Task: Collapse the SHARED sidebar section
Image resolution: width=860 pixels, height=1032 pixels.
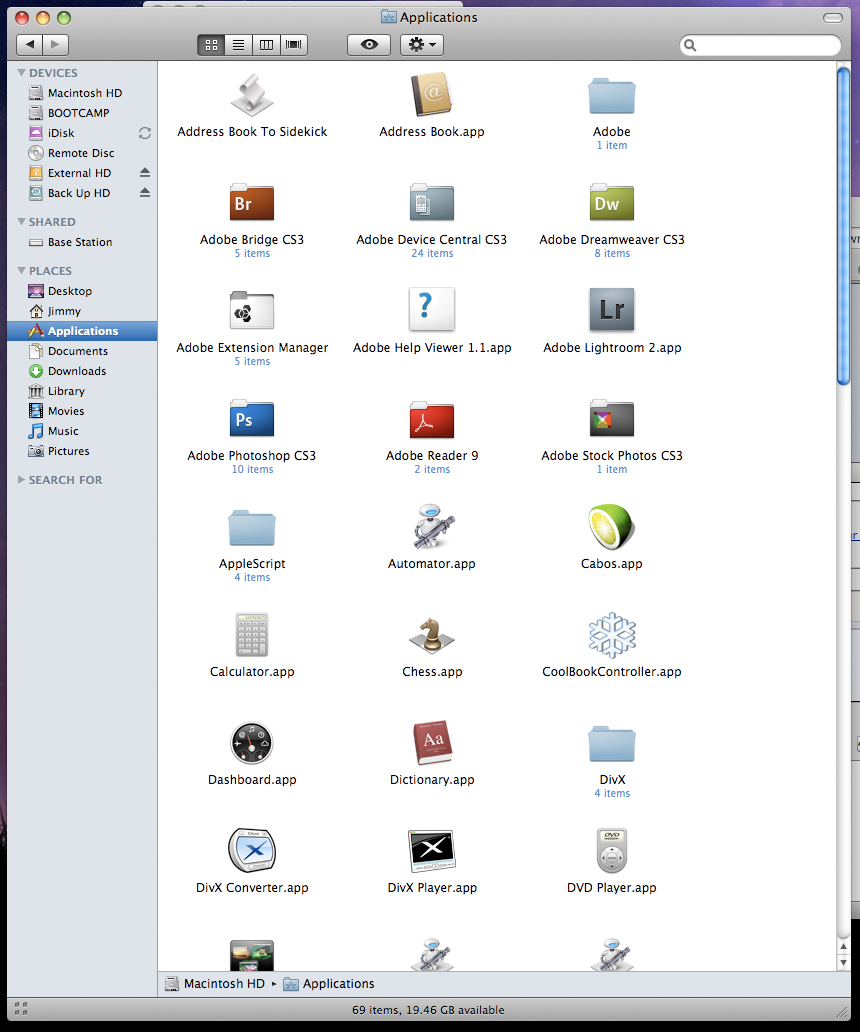Action: 22,222
